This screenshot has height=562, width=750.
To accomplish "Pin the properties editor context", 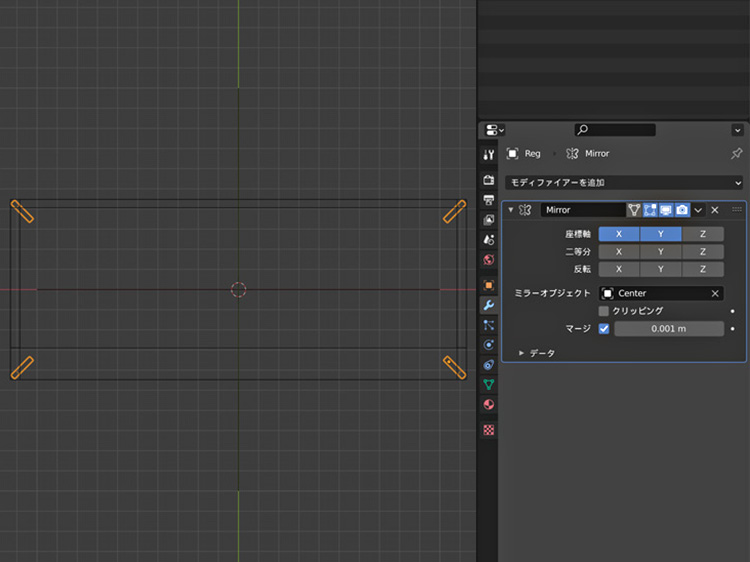I will tap(737, 154).
